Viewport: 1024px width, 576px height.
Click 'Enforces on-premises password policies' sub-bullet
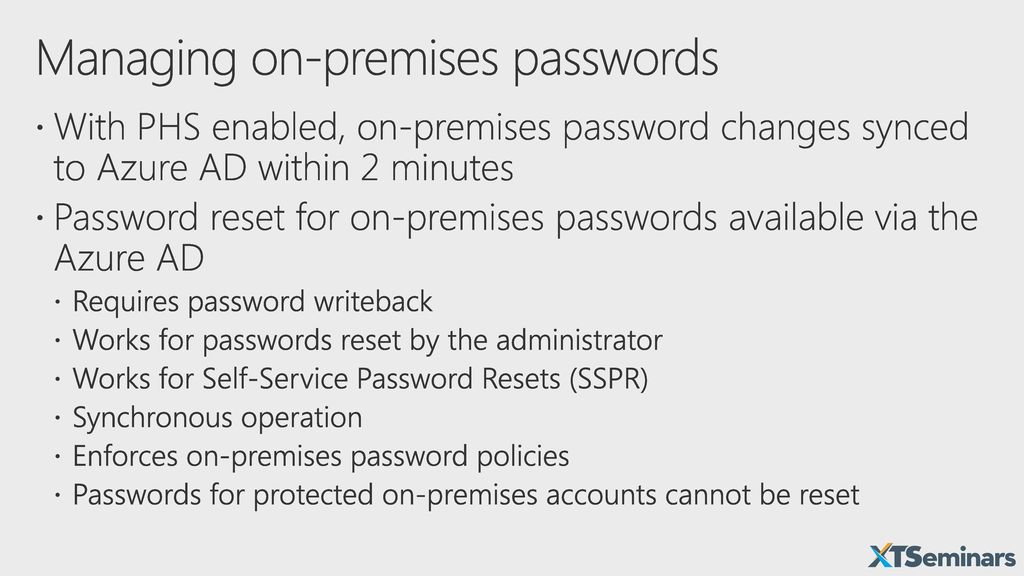pyautogui.click(x=321, y=456)
